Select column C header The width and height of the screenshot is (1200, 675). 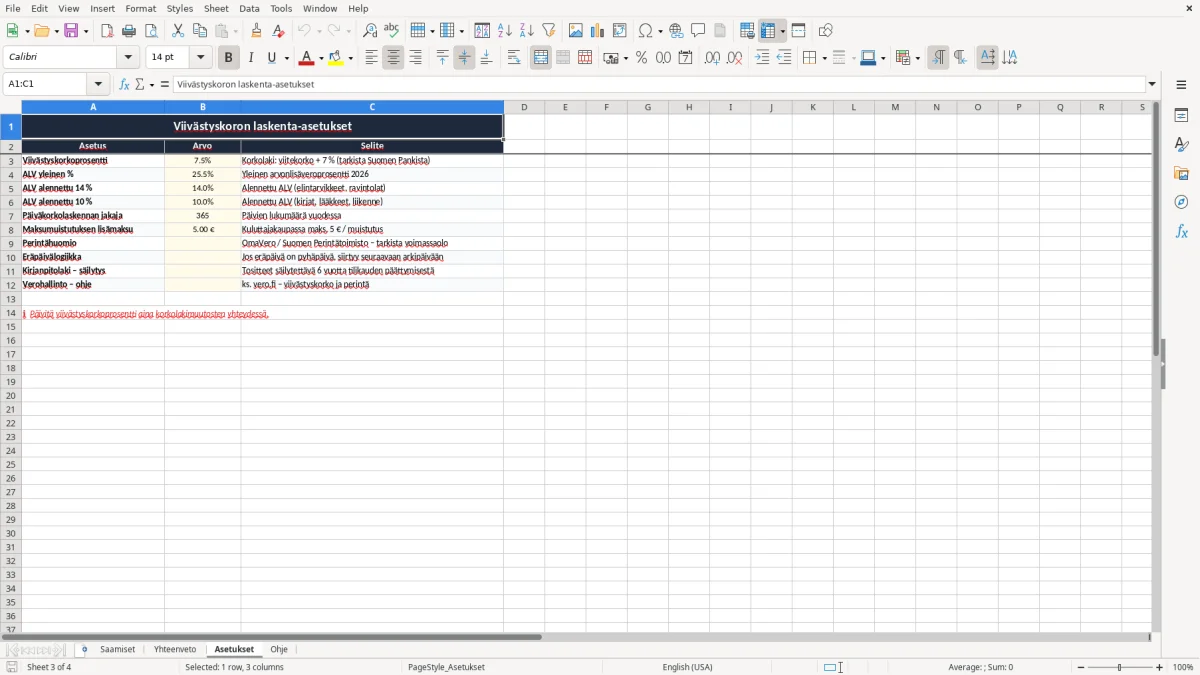tap(372, 107)
